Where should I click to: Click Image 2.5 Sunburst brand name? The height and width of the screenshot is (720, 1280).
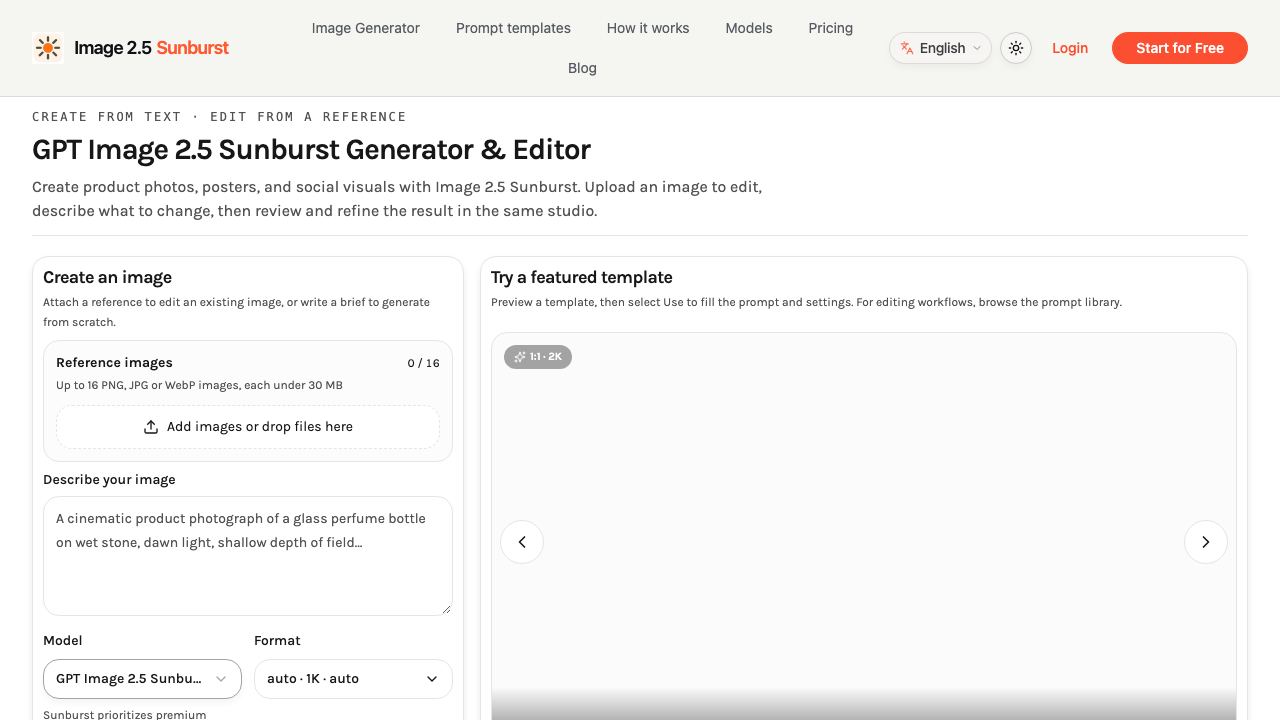tap(151, 48)
